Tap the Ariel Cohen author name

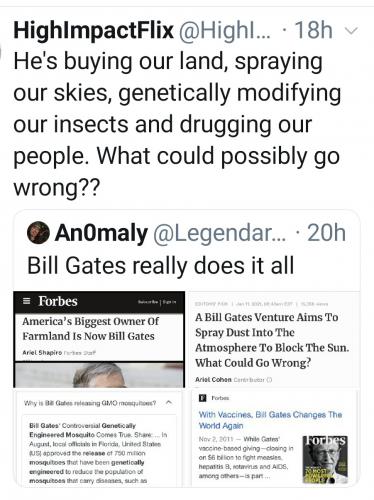point(213,379)
